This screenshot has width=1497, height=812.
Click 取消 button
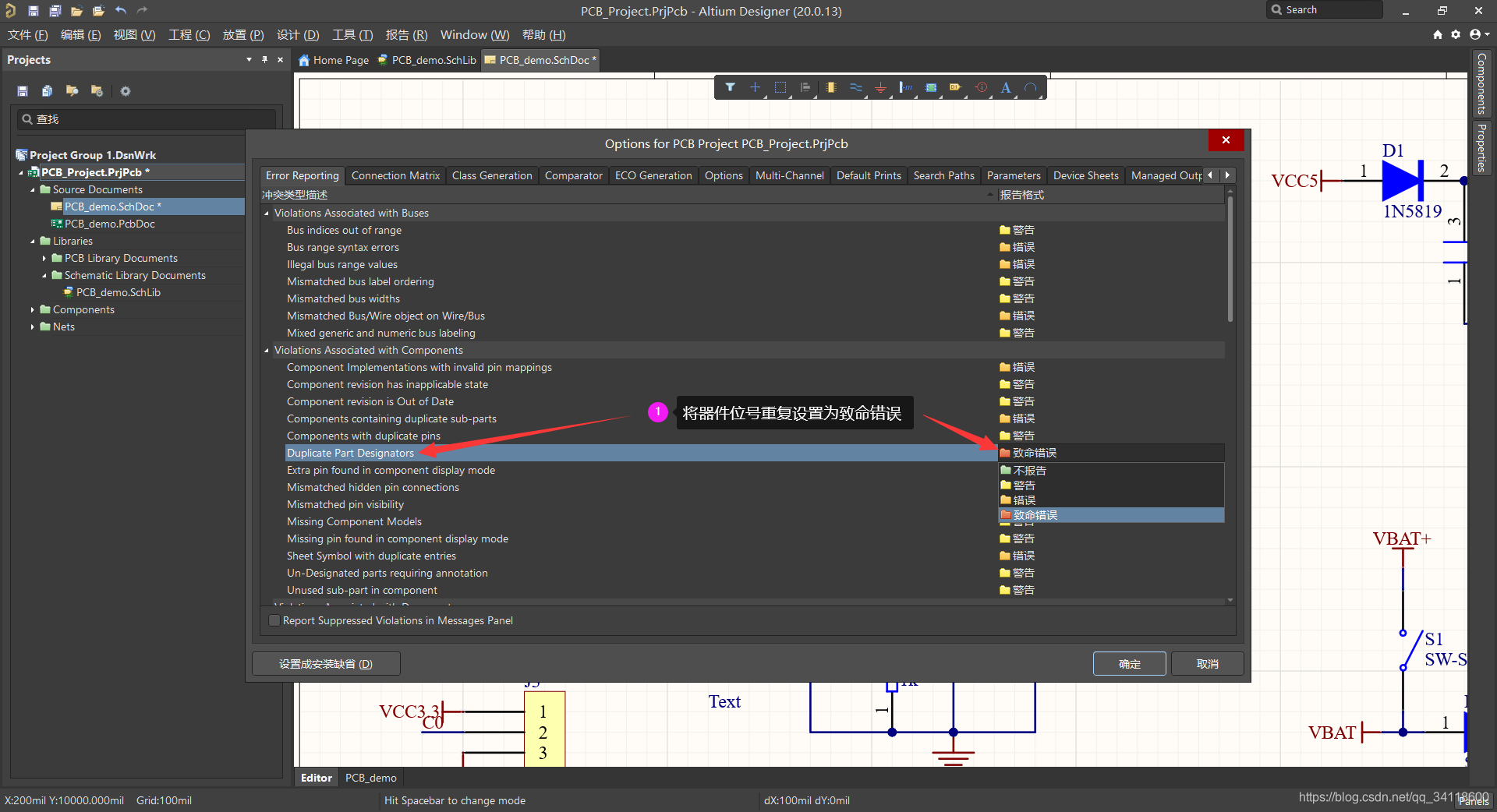[x=1207, y=664]
